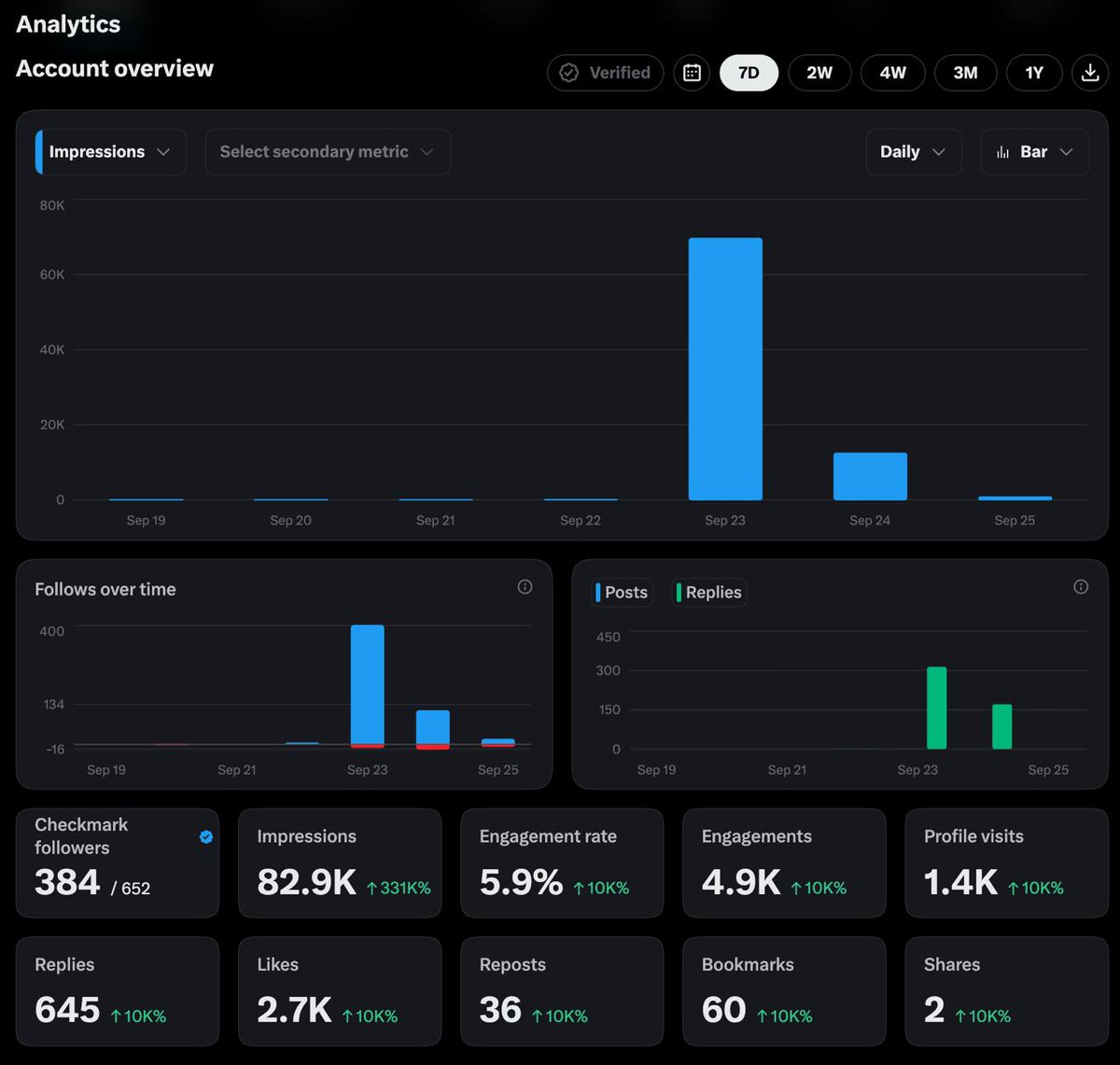This screenshot has width=1120, height=1065.
Task: Click the 80K label on impressions axis
Action: pos(52,204)
